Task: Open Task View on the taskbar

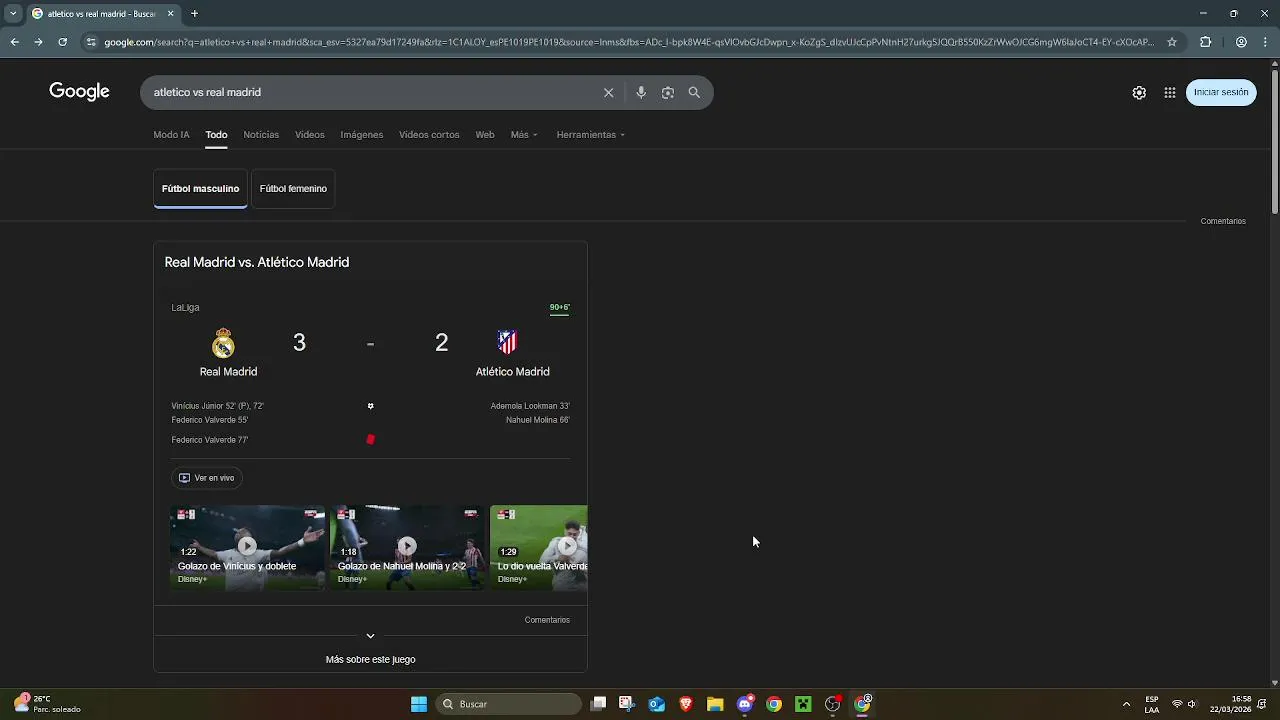Action: click(598, 704)
